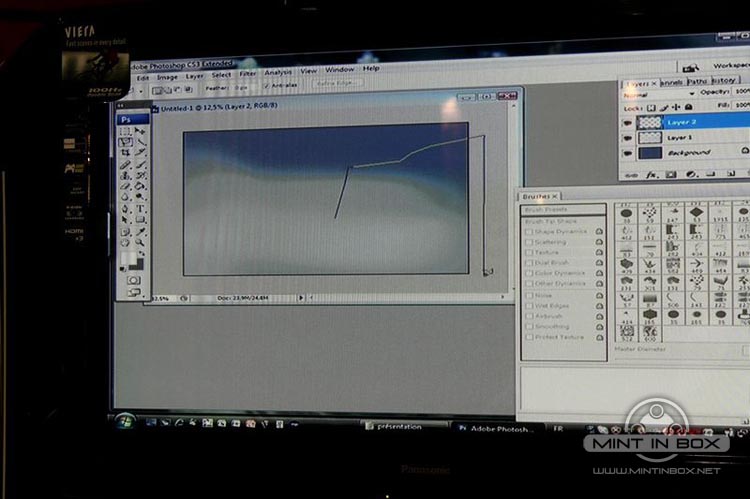This screenshot has height=499, width=750.
Task: Toggle Quick Mask mode in toolbox
Action: [133, 280]
